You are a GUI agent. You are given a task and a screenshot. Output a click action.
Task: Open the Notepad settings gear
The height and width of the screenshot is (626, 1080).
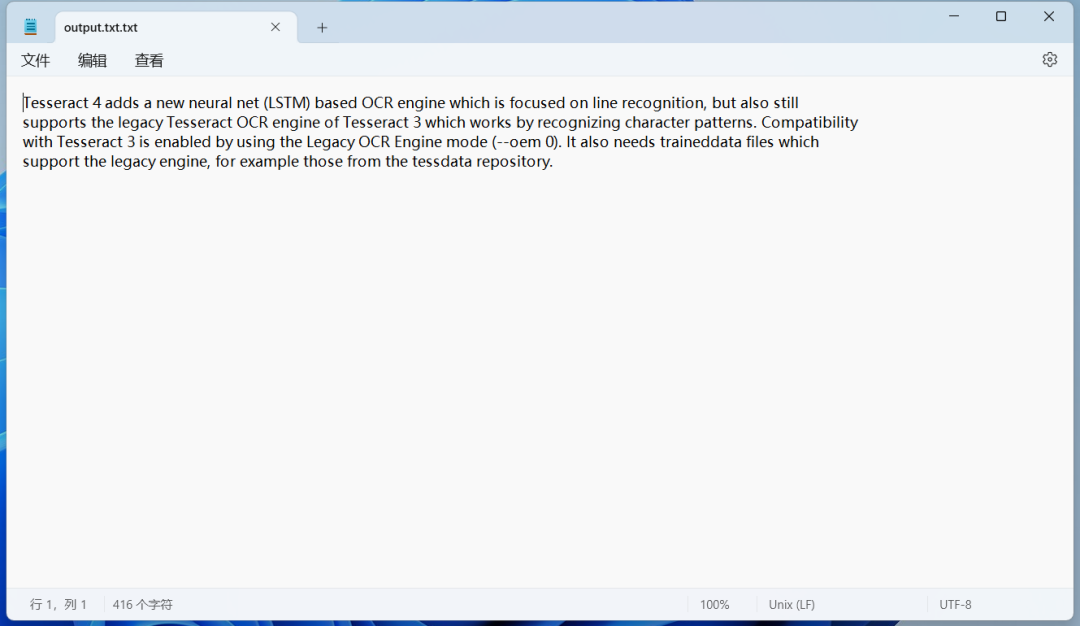1049,60
